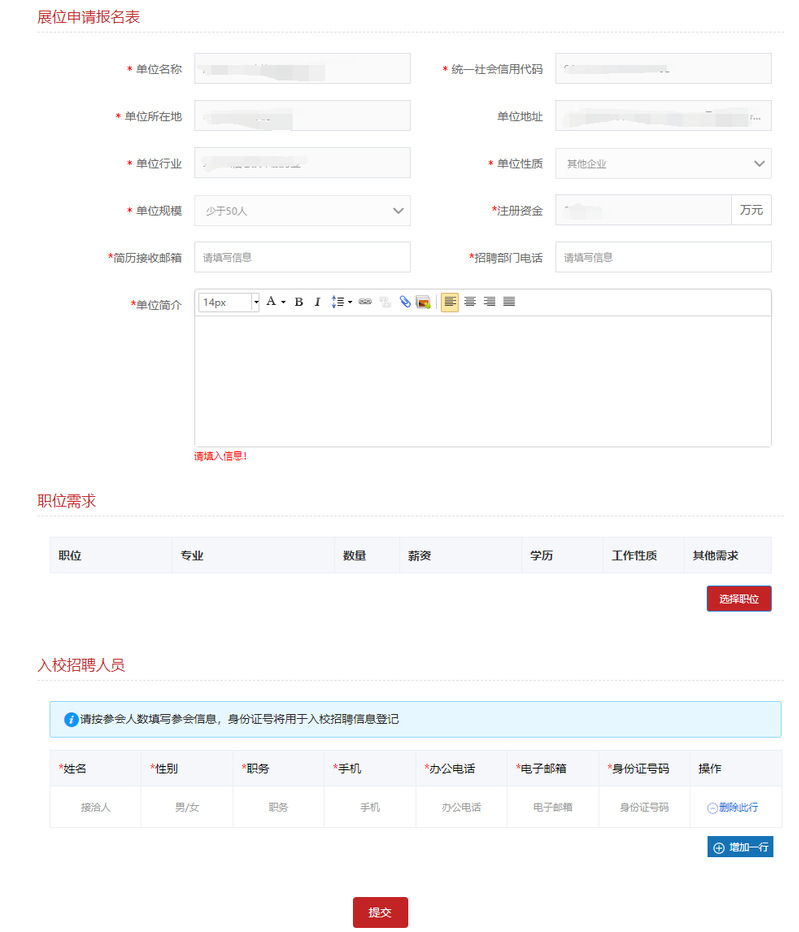This screenshot has height=932, width=799.
Task: Select left-align text in the editor
Action: [x=450, y=302]
